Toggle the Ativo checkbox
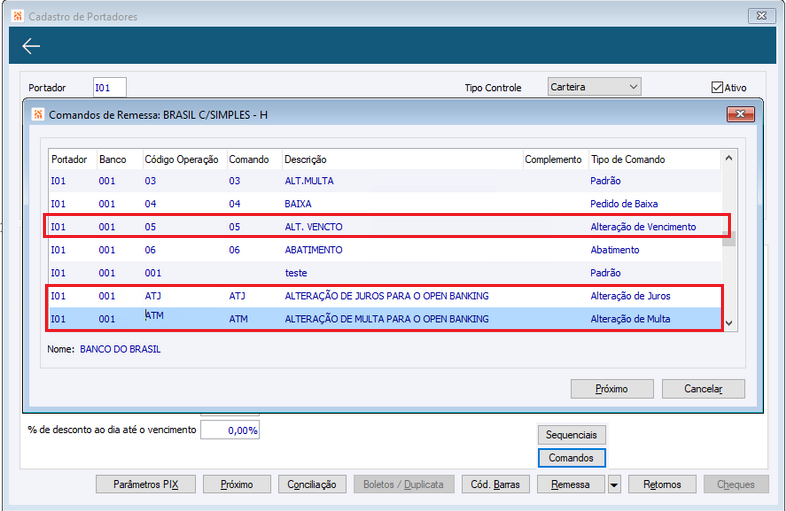 (717, 87)
